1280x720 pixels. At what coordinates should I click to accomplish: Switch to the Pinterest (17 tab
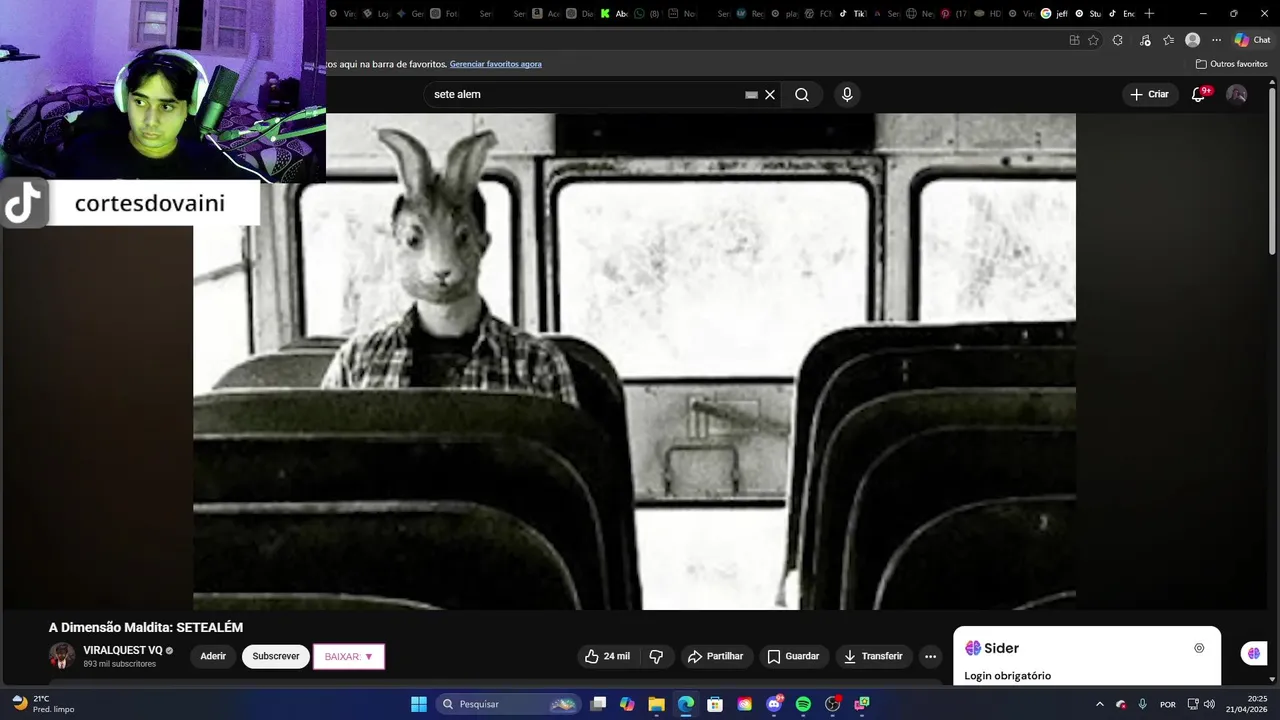click(954, 13)
